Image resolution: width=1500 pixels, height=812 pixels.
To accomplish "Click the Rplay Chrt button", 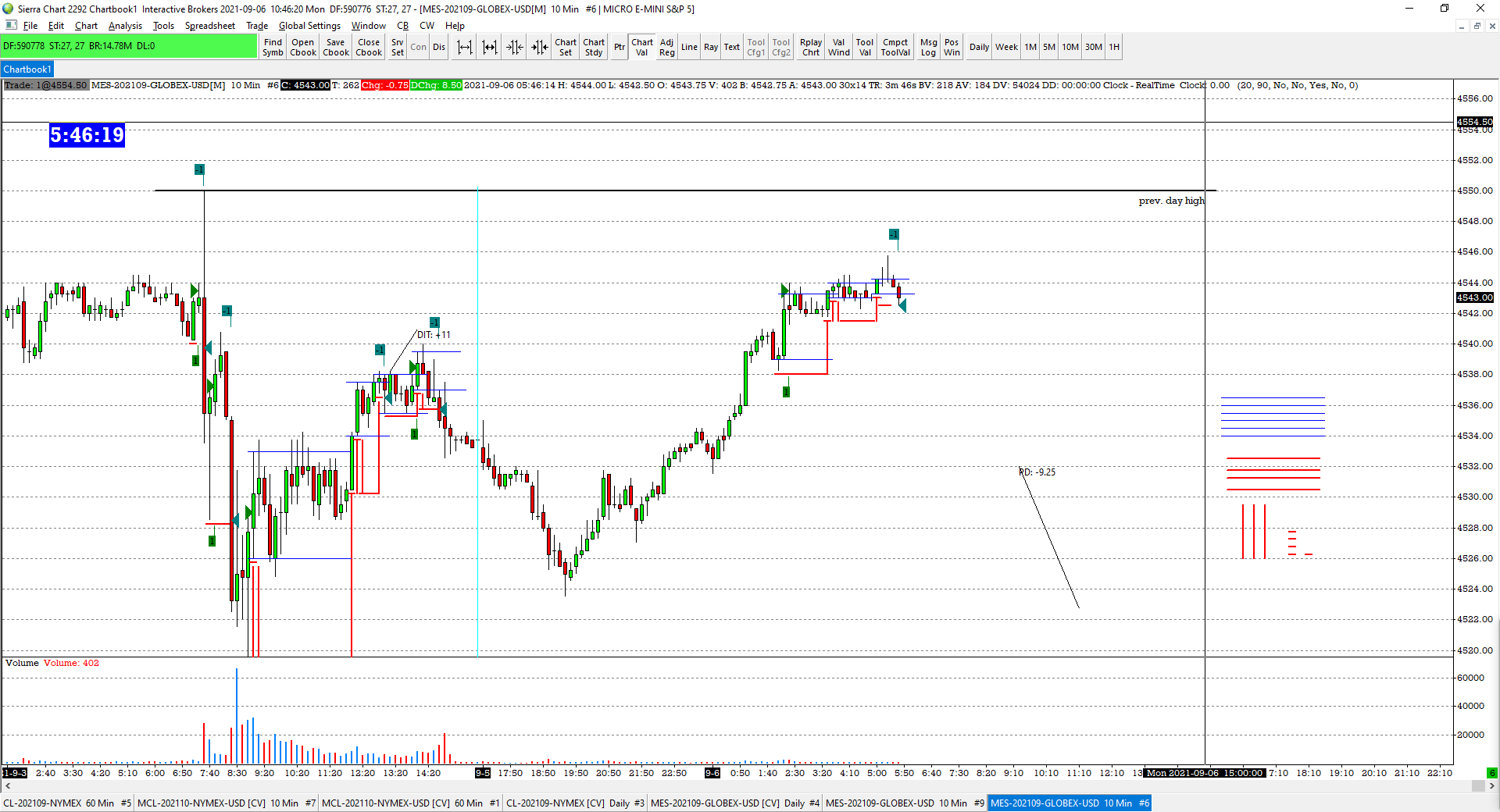I will (x=811, y=48).
